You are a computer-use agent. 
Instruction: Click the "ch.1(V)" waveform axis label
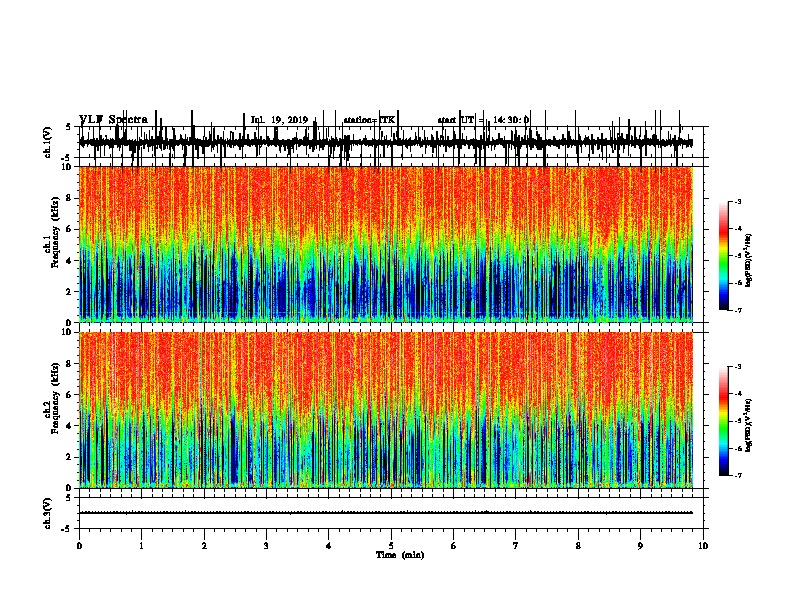(48, 142)
